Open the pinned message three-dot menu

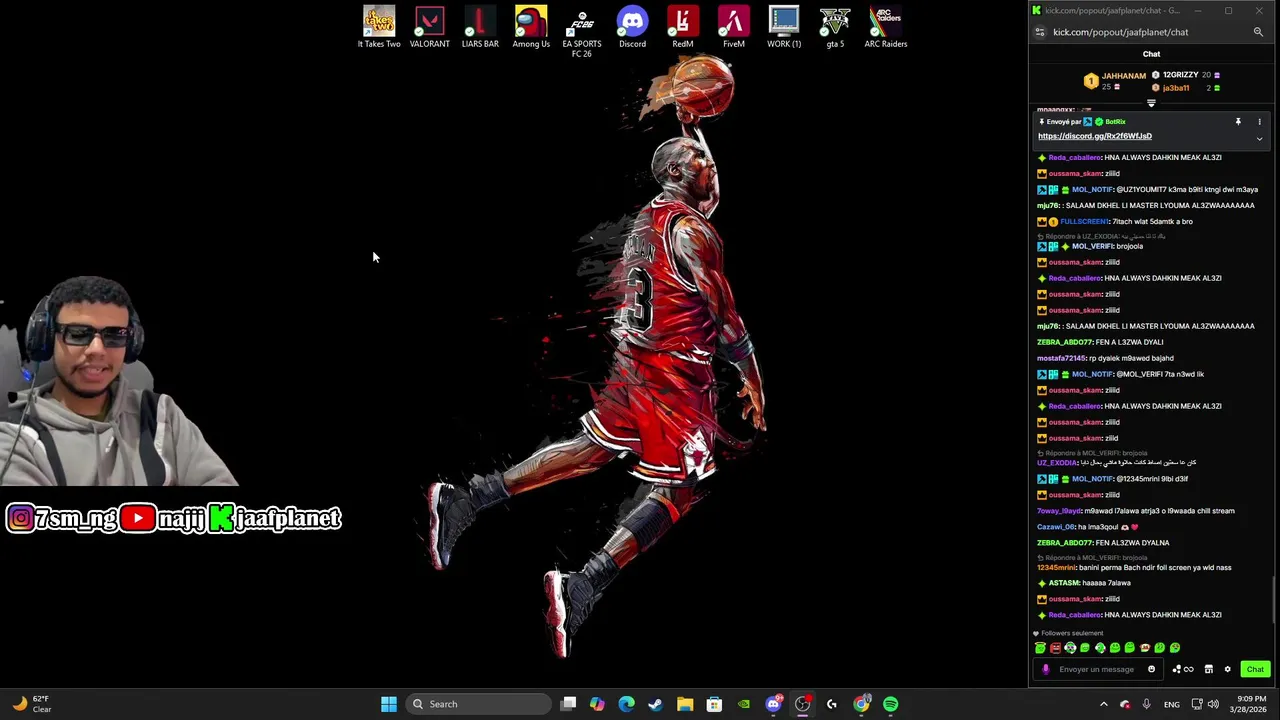pyautogui.click(x=1259, y=122)
